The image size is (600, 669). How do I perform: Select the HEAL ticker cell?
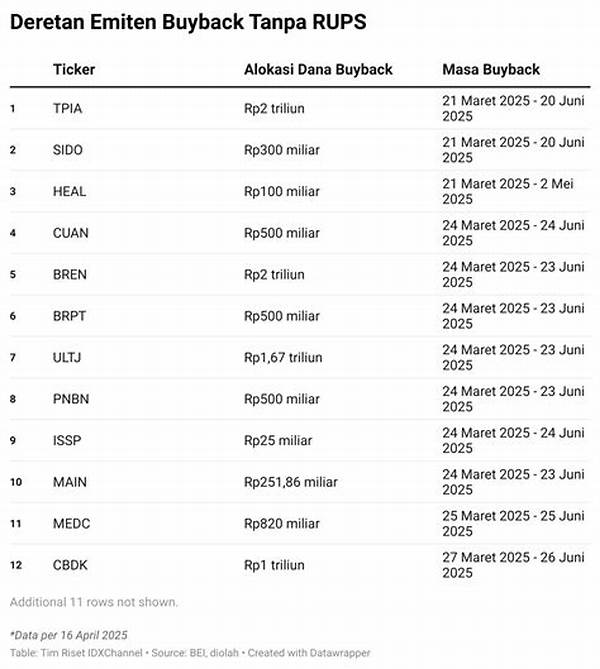(70, 191)
